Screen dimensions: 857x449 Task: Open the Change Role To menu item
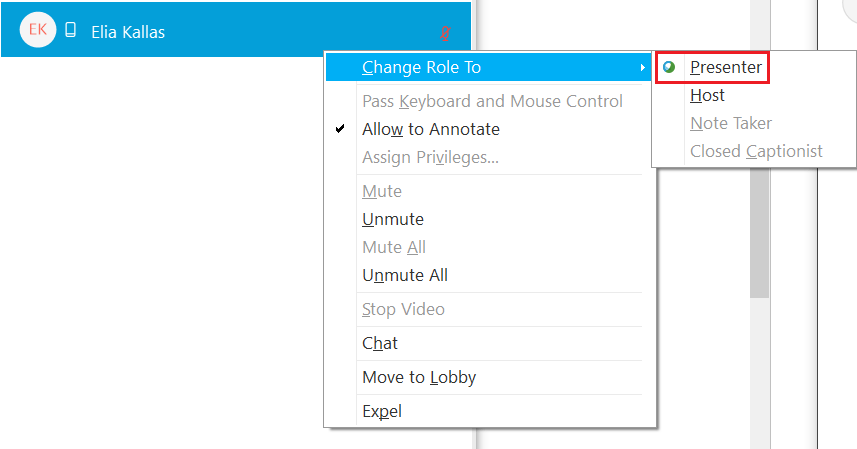[x=421, y=67]
